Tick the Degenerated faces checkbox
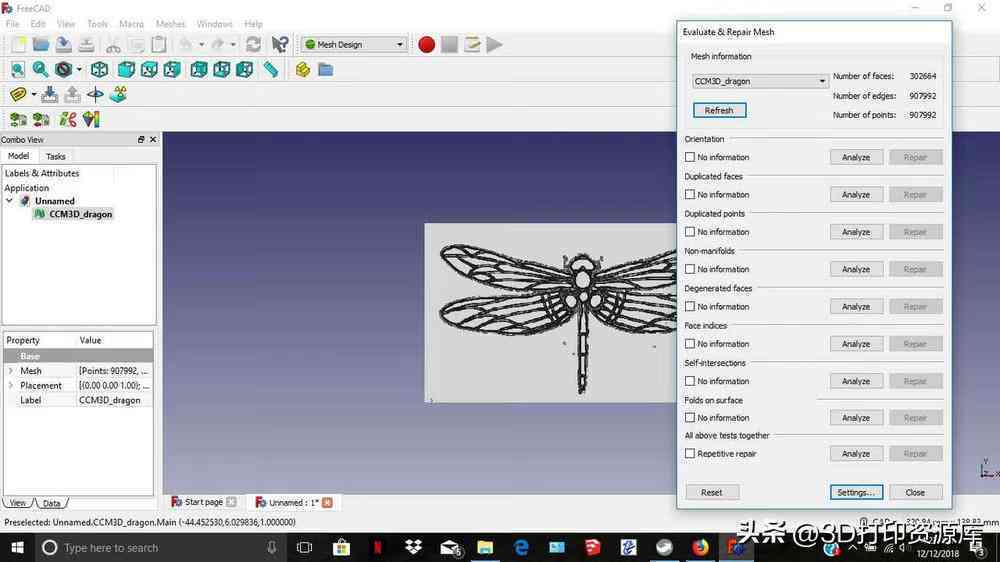1000x562 pixels. [689, 306]
